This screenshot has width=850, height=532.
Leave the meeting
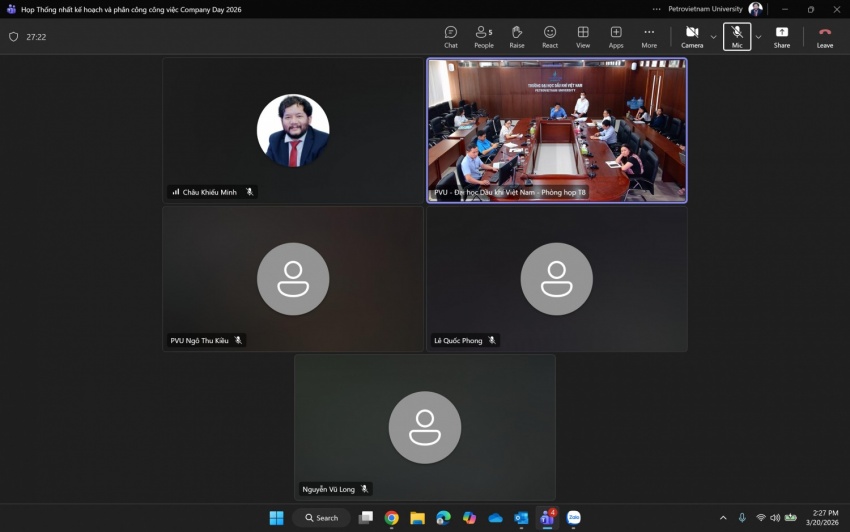(x=824, y=37)
